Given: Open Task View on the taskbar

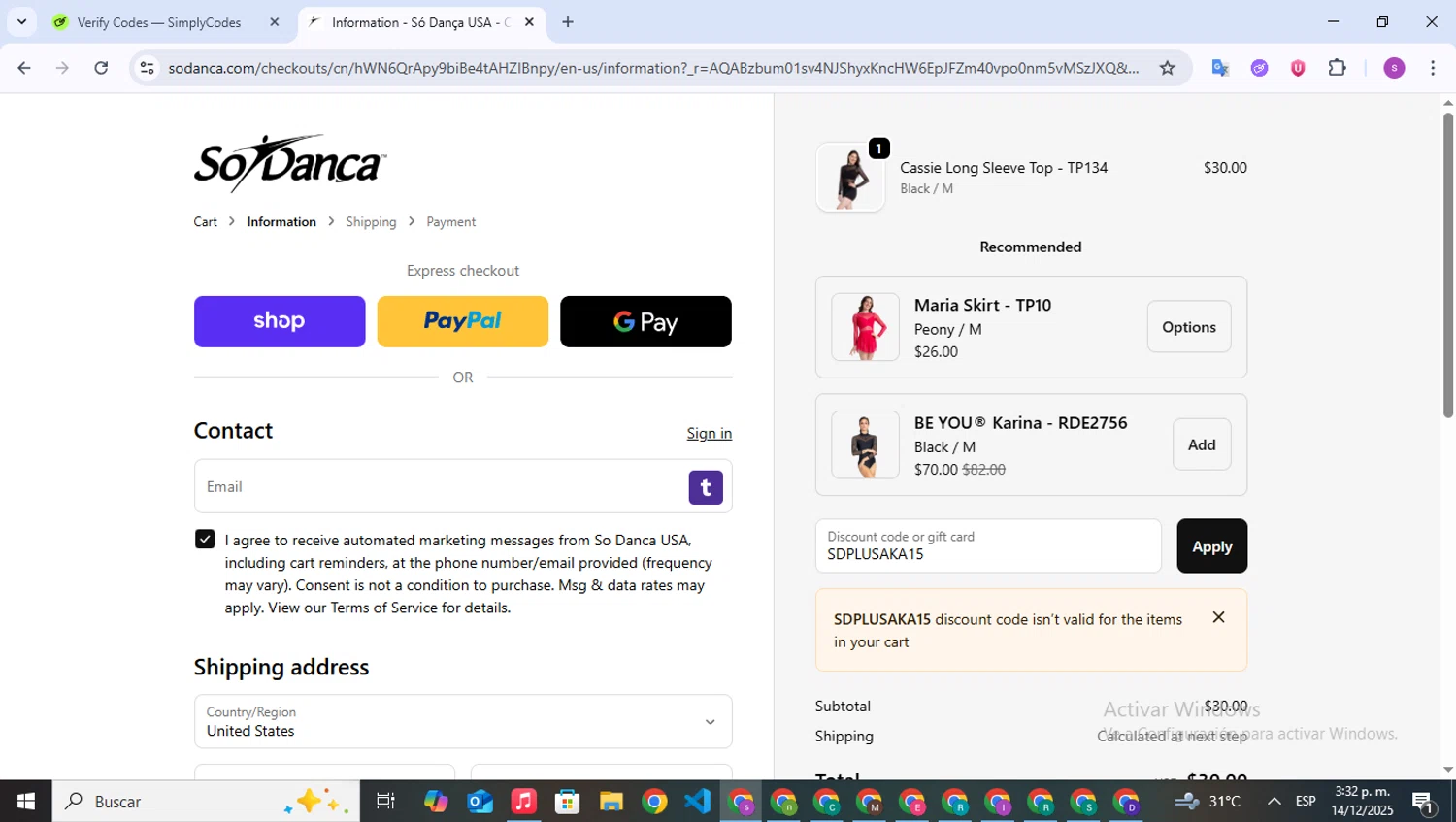Looking at the screenshot, I should tap(385, 802).
